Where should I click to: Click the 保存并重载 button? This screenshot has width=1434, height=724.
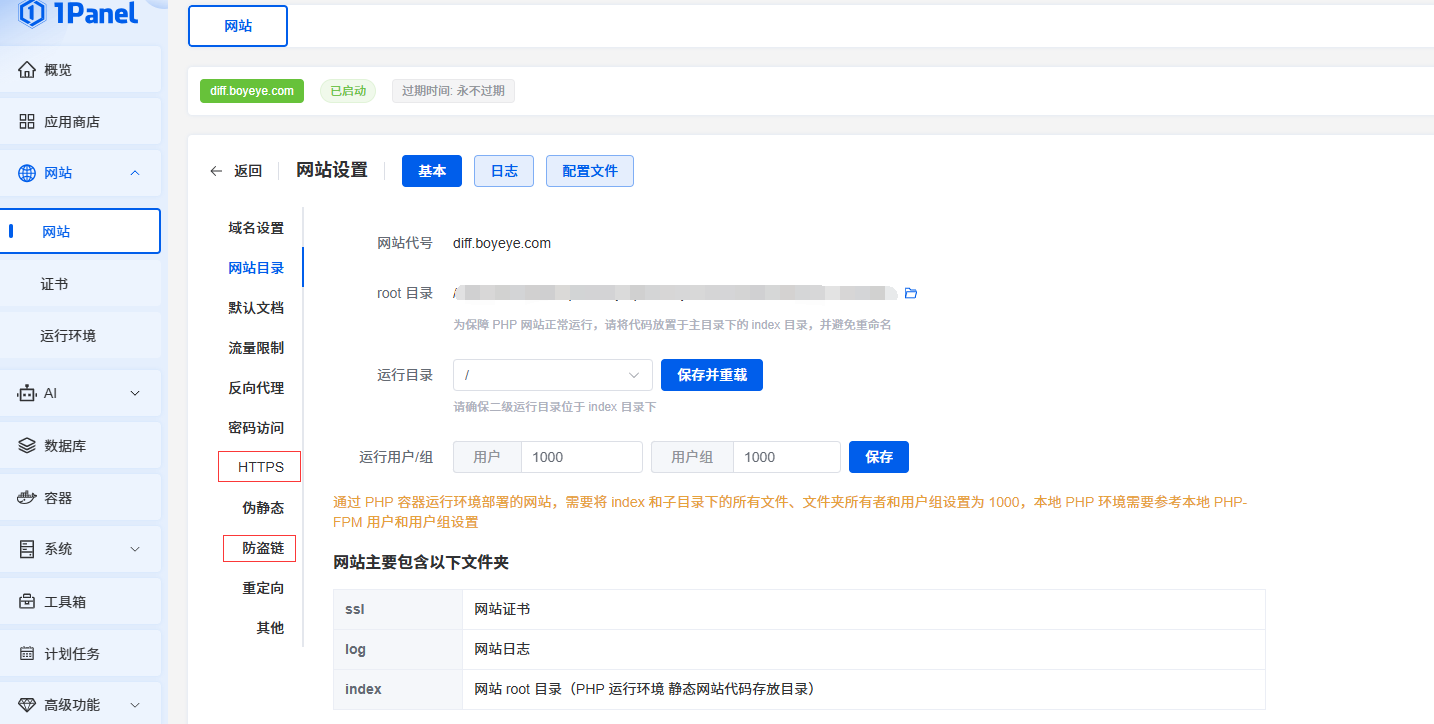pyautogui.click(x=712, y=375)
